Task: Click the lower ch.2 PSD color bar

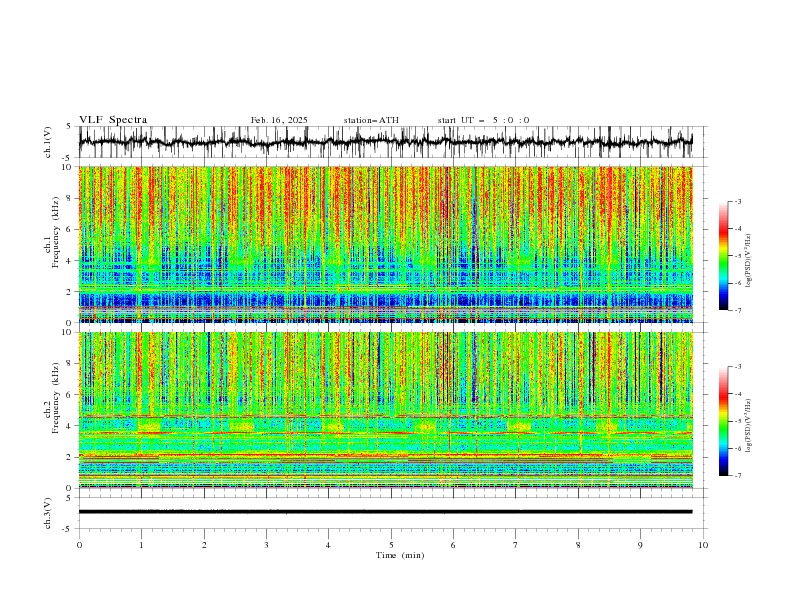Action: (723, 421)
